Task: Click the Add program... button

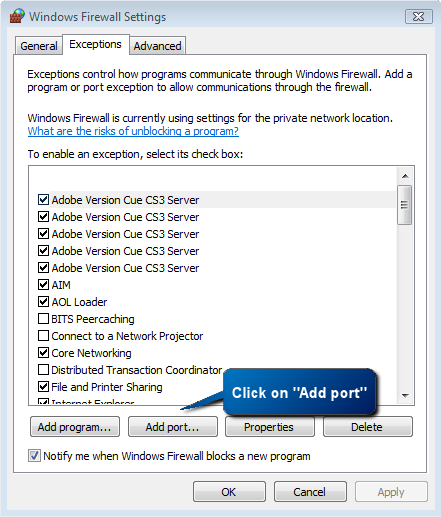Action: click(75, 427)
